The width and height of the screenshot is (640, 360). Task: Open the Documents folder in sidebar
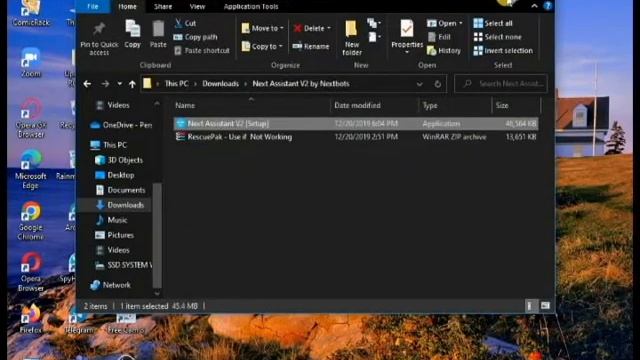(x=120, y=190)
